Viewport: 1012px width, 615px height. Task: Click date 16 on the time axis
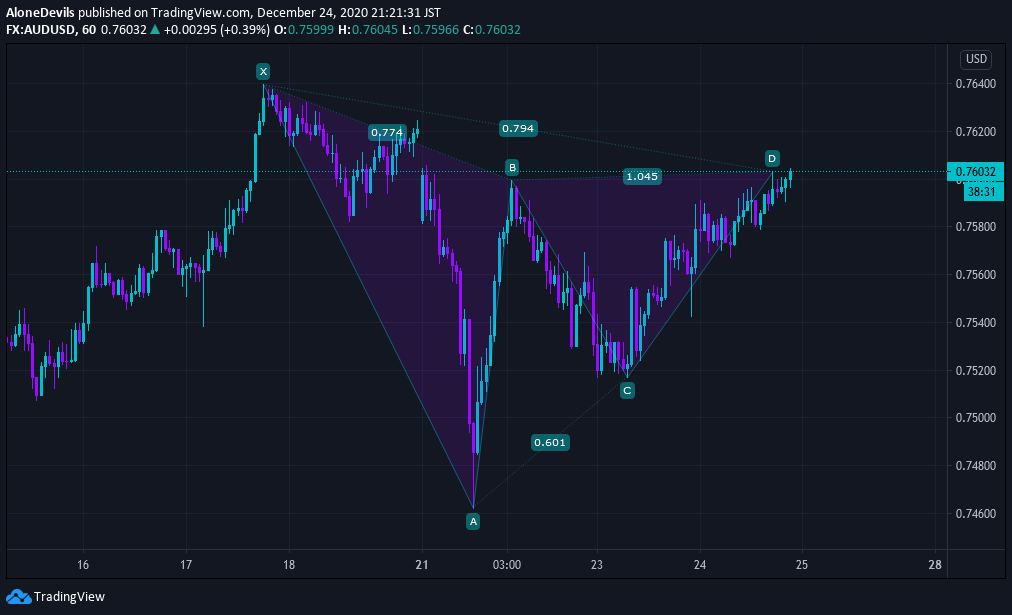tap(83, 565)
